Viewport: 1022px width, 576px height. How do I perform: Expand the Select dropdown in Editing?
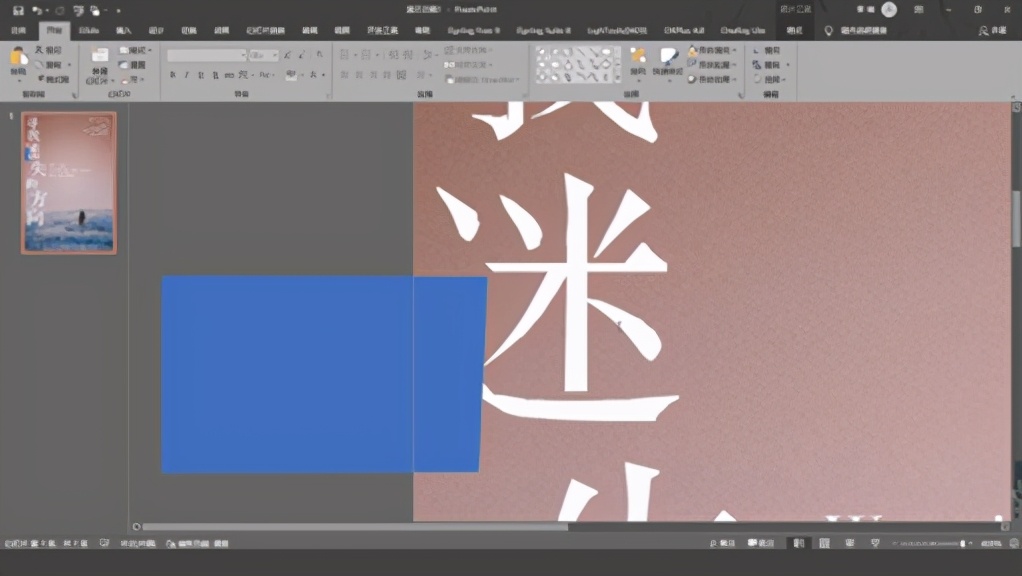(x=770, y=79)
